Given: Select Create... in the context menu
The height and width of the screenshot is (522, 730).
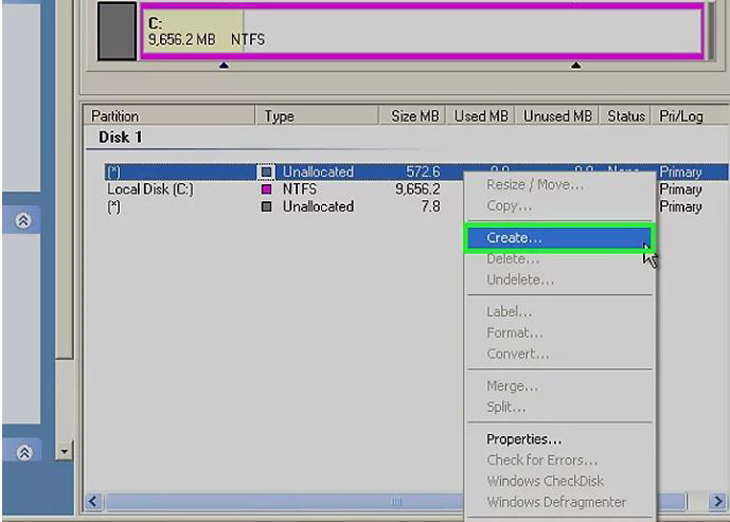Looking at the screenshot, I should (x=559, y=238).
